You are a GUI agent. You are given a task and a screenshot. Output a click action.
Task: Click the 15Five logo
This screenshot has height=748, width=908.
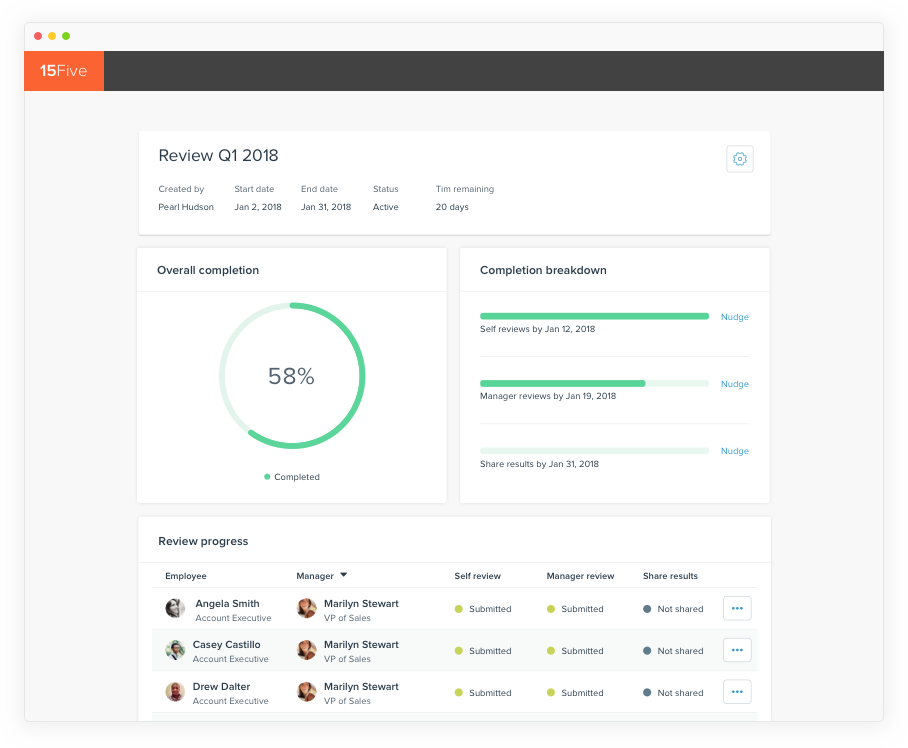64,71
